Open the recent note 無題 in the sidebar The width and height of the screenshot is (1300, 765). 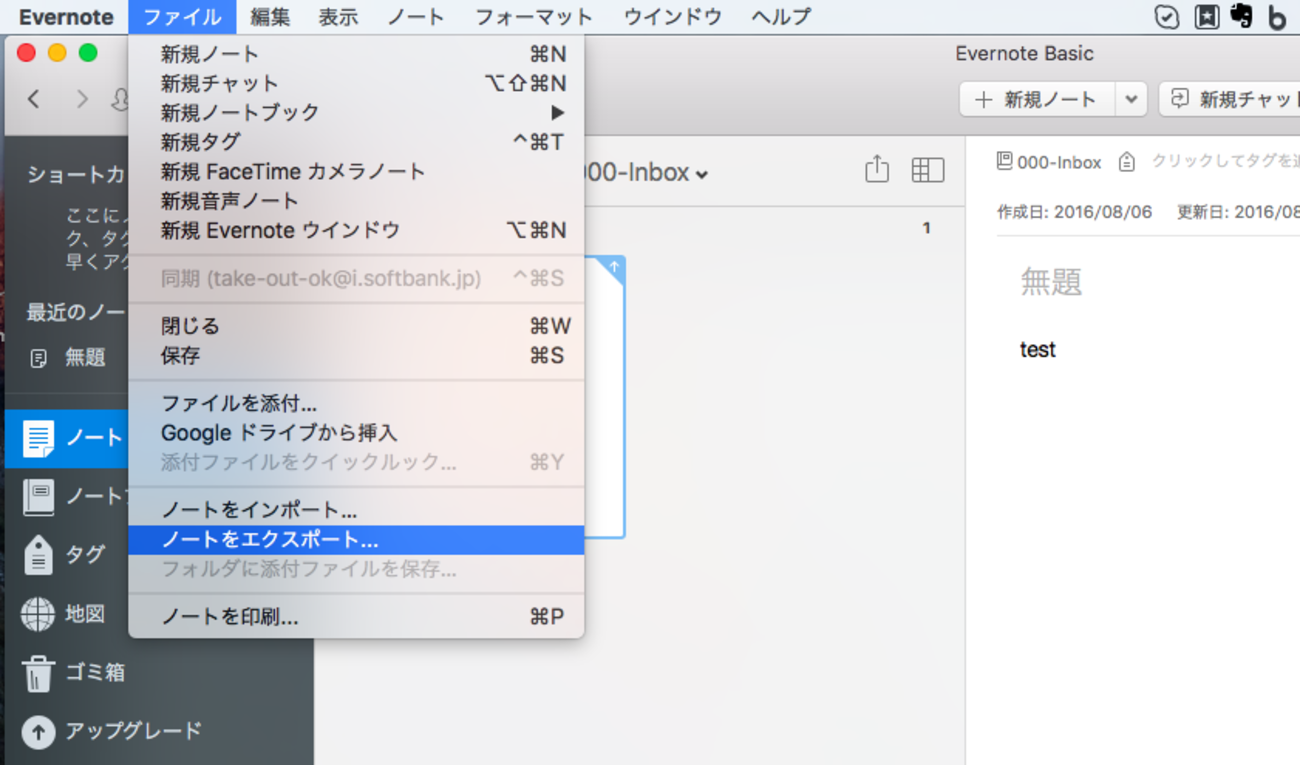click(x=66, y=357)
